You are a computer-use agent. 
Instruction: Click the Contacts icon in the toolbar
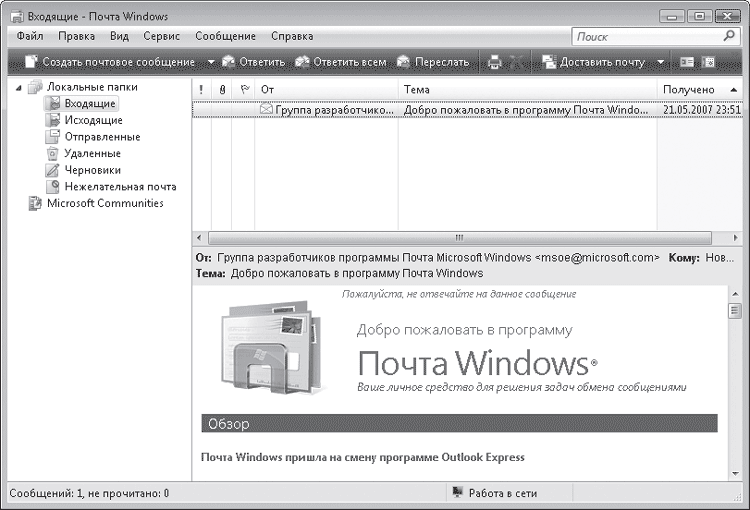coord(687,62)
